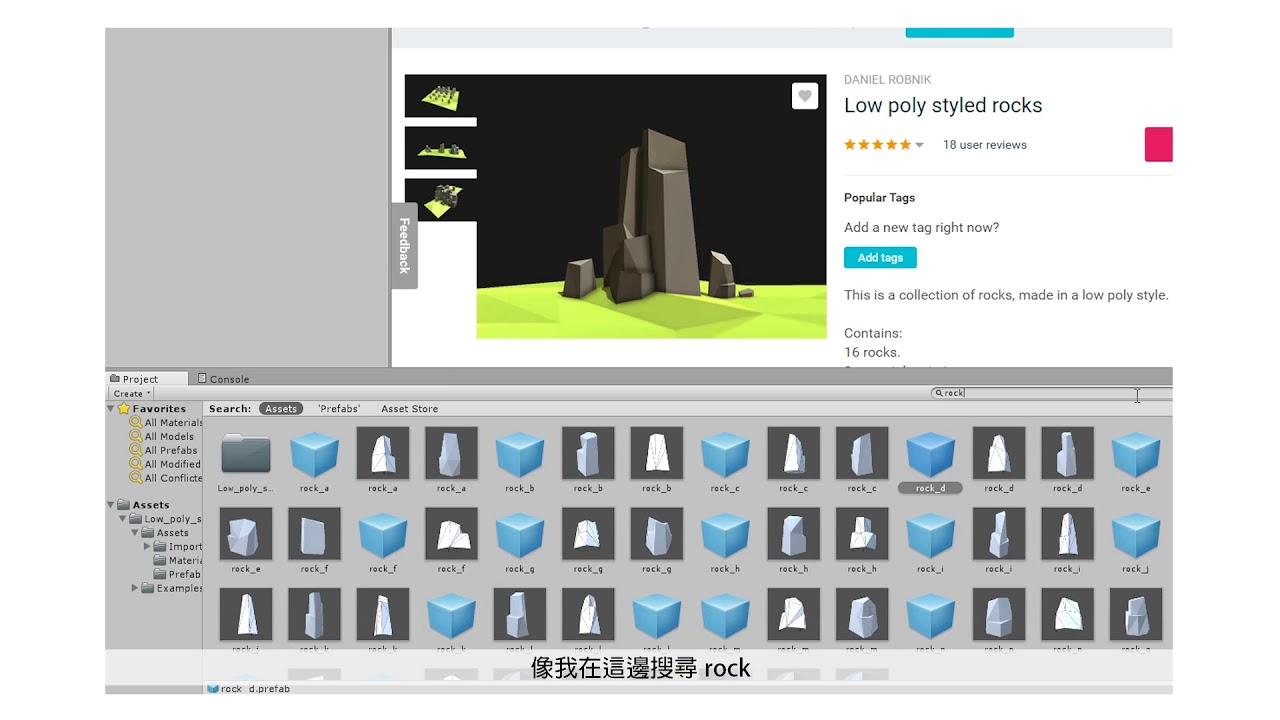Viewport: 1280px width, 720px height.
Task: Select the first preview thumbnail in store
Action: (441, 96)
